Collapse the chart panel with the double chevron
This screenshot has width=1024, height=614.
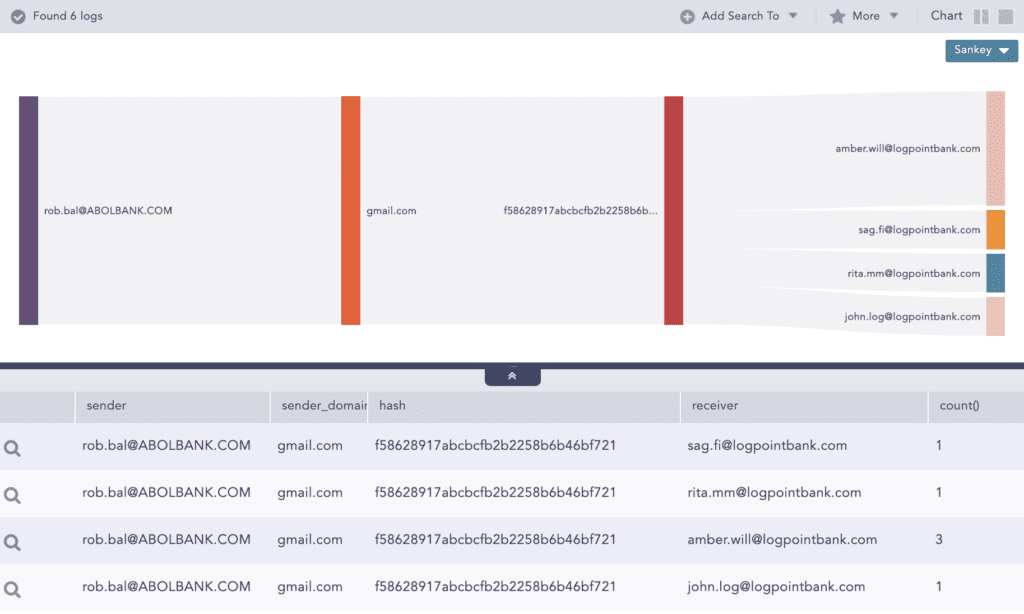point(512,376)
